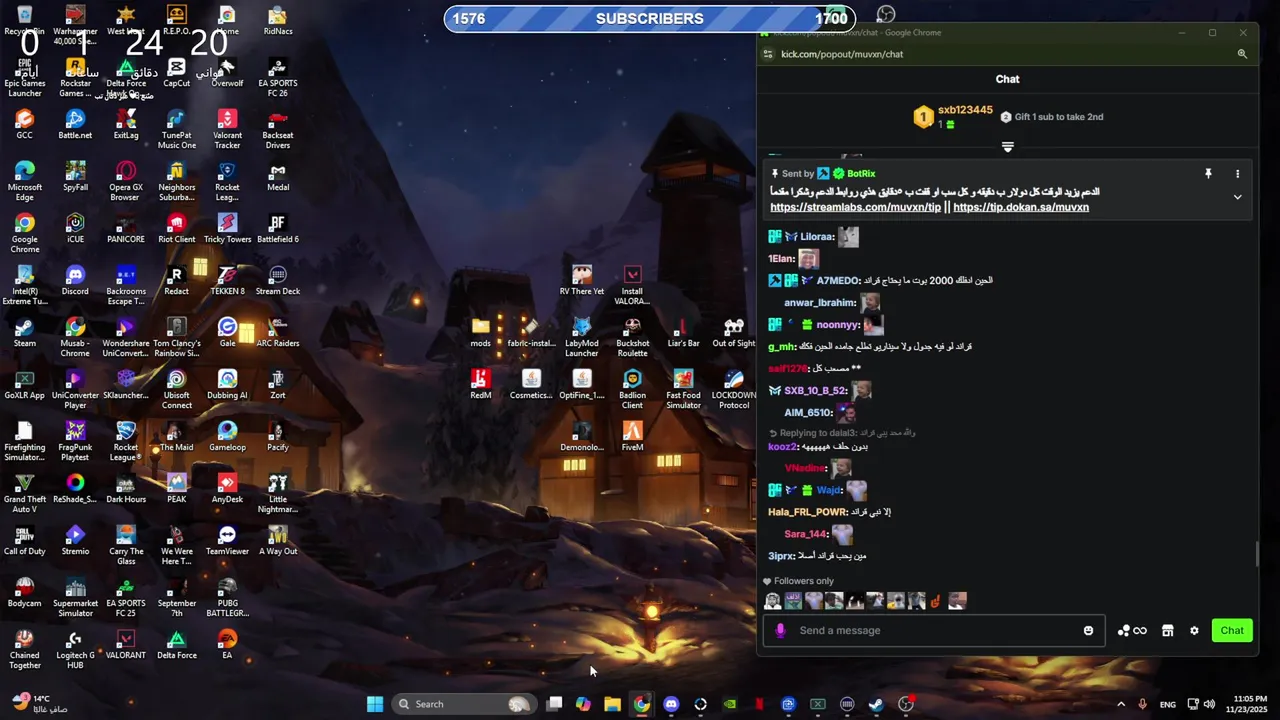Launch the Ubisoft Connect shortcut

tap(177, 389)
